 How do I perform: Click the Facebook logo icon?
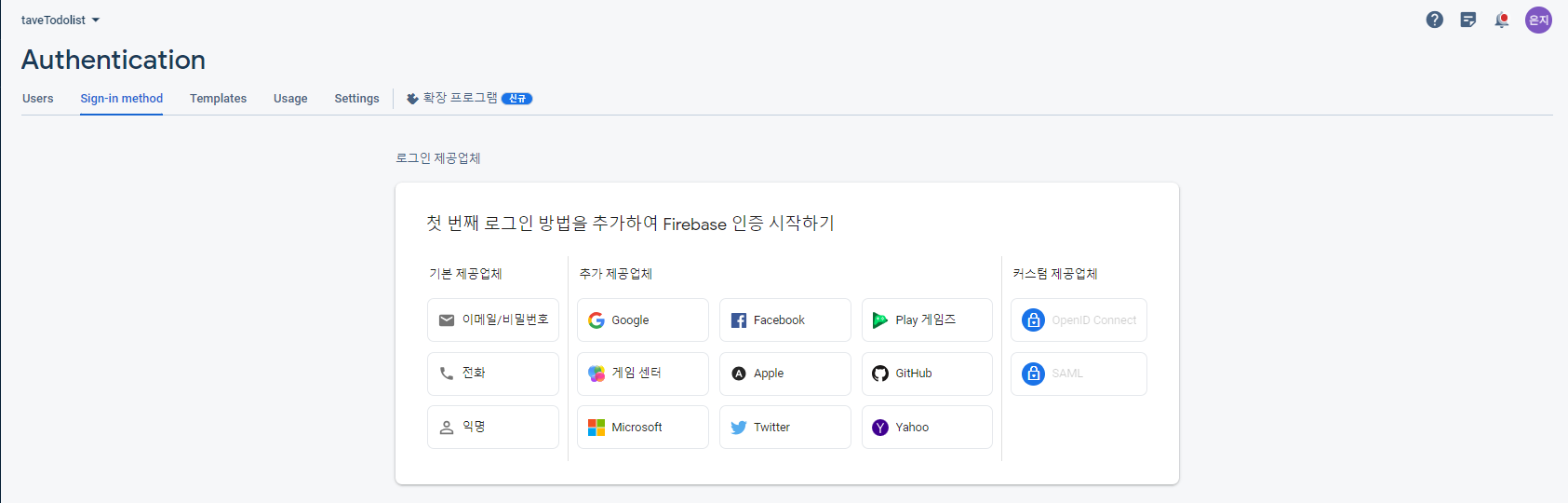point(739,320)
